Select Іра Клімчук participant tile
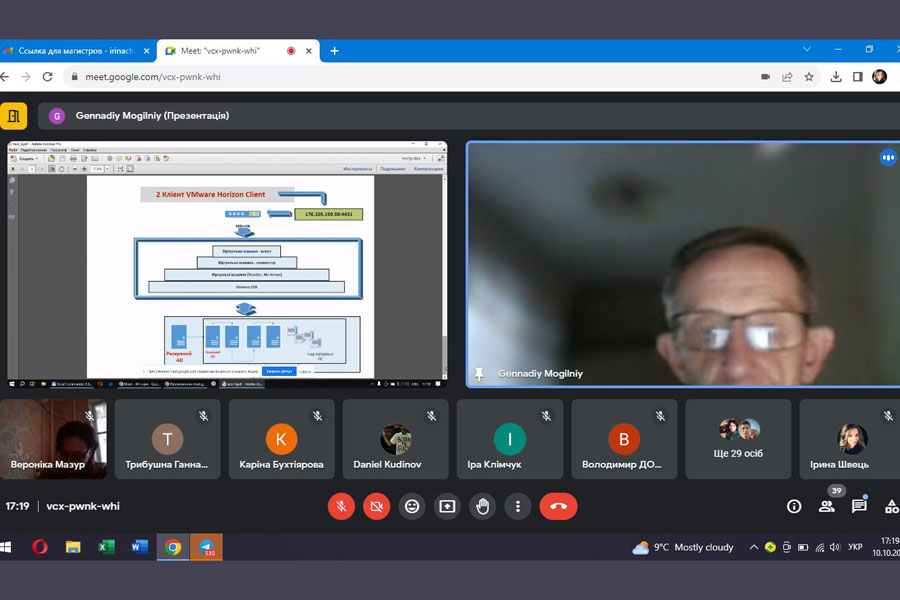Screen dimensions: 900x600 pos(510,439)
